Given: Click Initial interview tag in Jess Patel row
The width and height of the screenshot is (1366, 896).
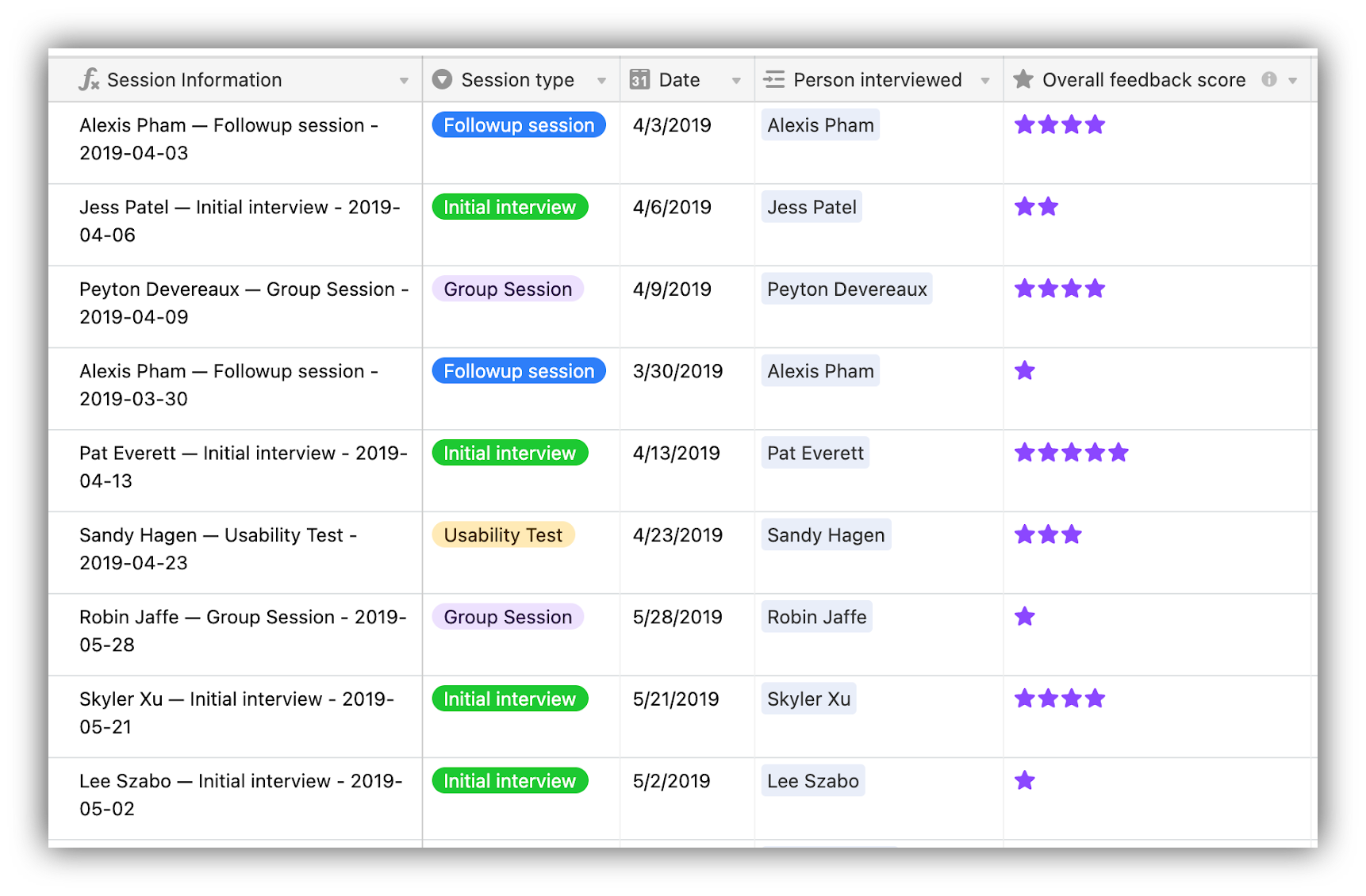Looking at the screenshot, I should tap(510, 207).
